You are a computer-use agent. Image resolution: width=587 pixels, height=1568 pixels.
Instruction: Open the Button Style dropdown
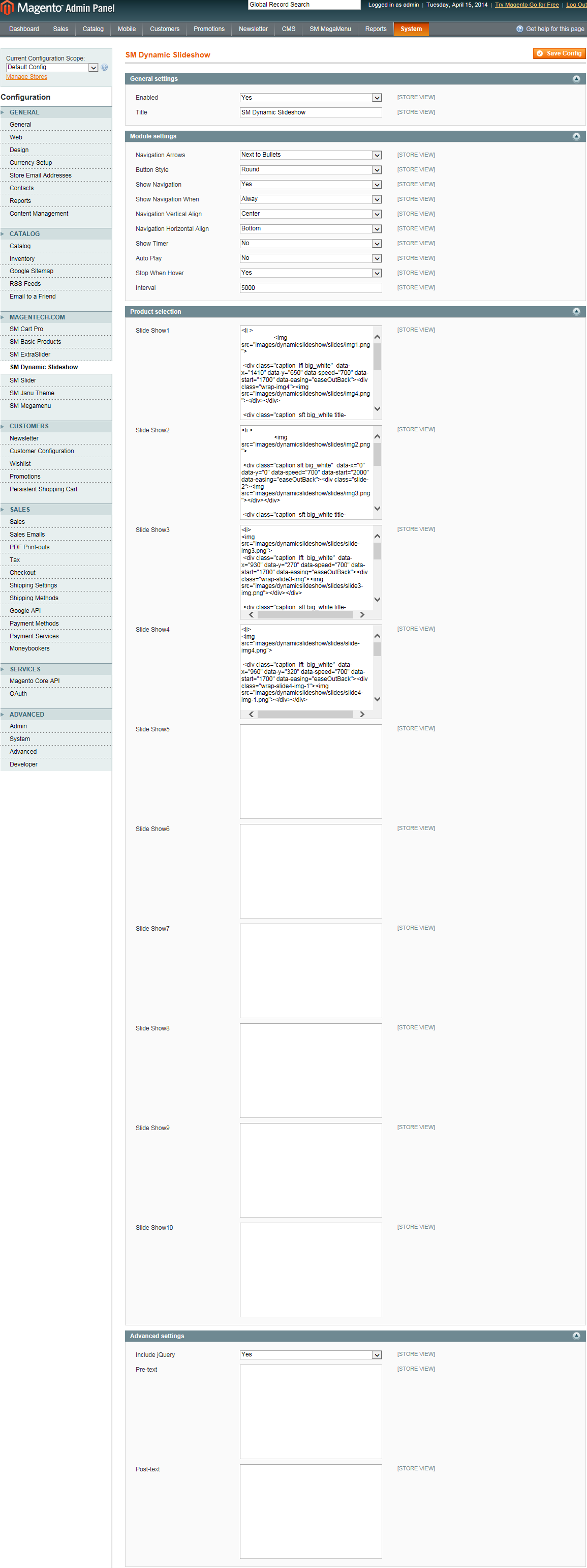[x=311, y=170]
